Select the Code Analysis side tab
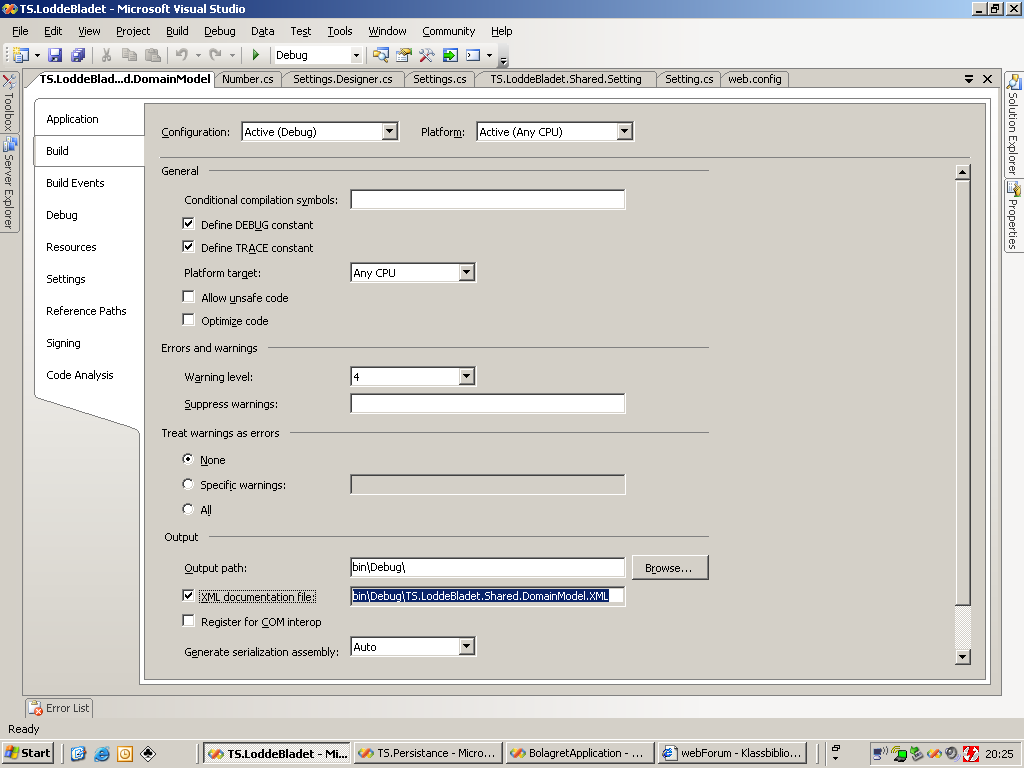 point(80,375)
